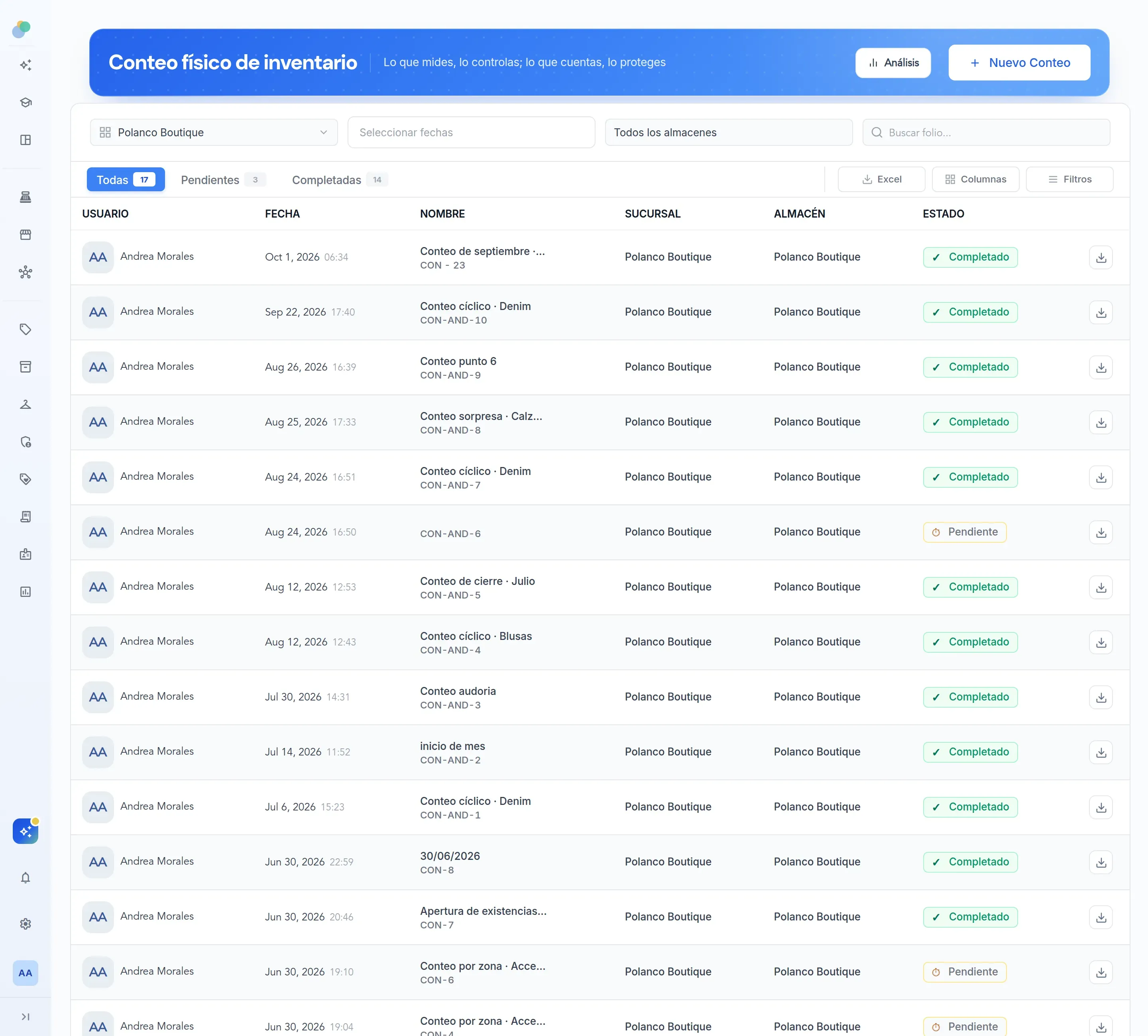Expand the sidebar with arrow icon

click(25, 1016)
